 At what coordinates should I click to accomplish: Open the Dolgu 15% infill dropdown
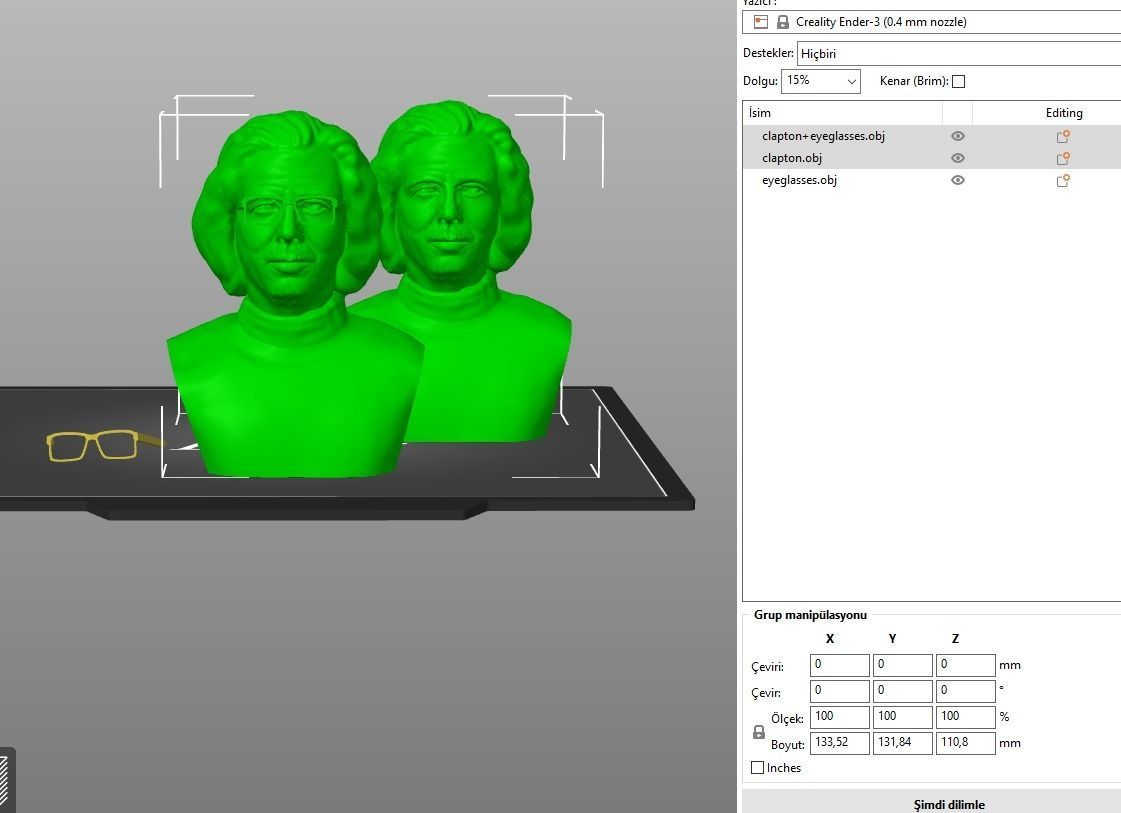(x=821, y=81)
